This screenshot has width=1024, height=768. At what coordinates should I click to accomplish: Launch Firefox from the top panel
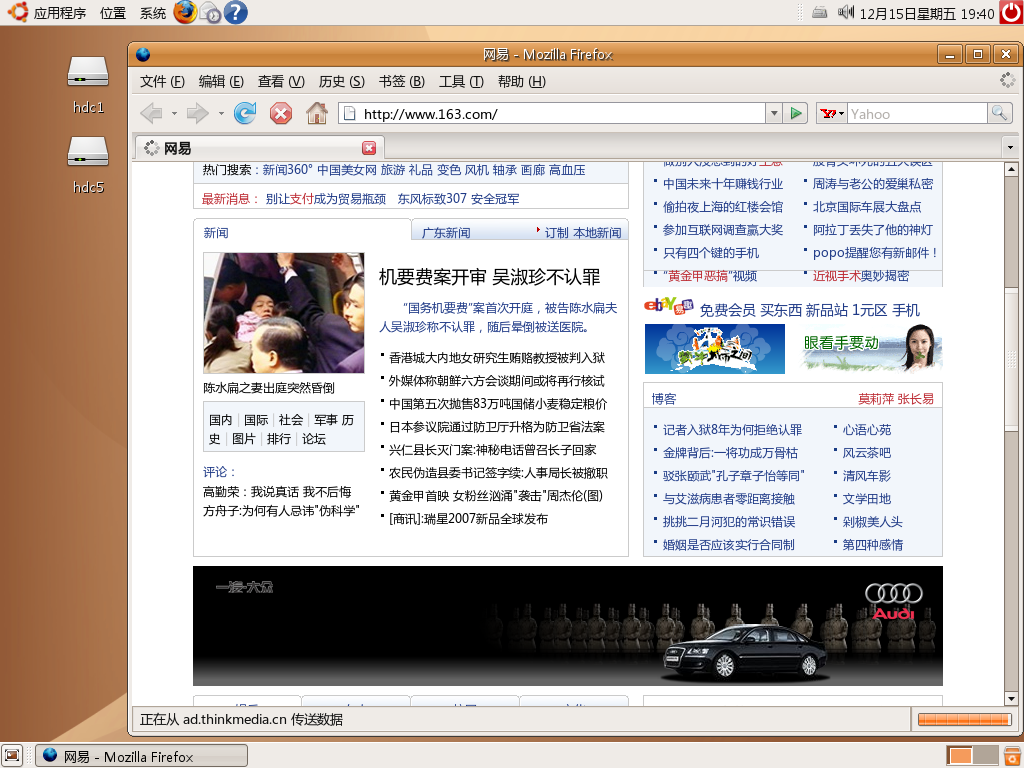185,12
